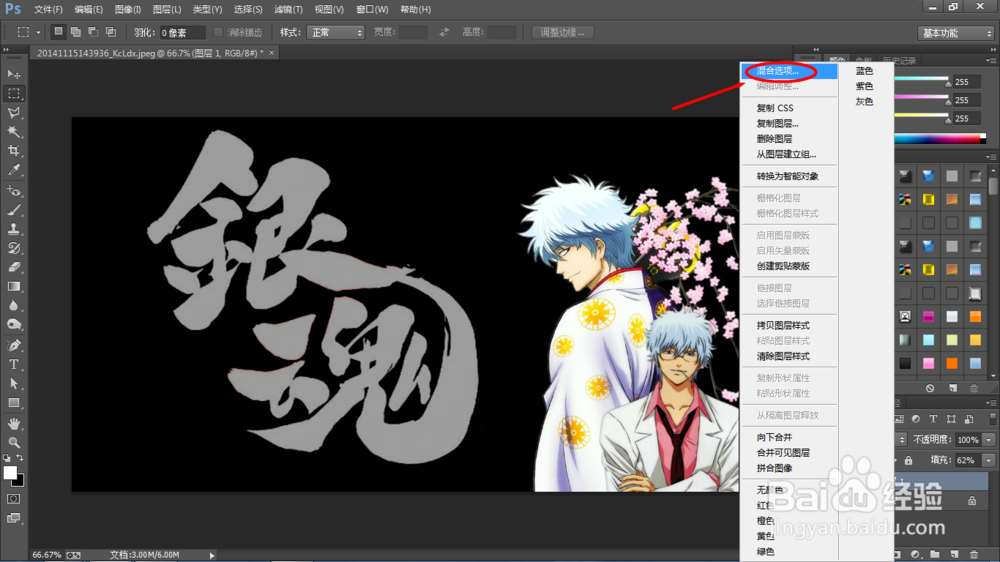
Task: Select the History Brush tool
Action: coord(13,248)
